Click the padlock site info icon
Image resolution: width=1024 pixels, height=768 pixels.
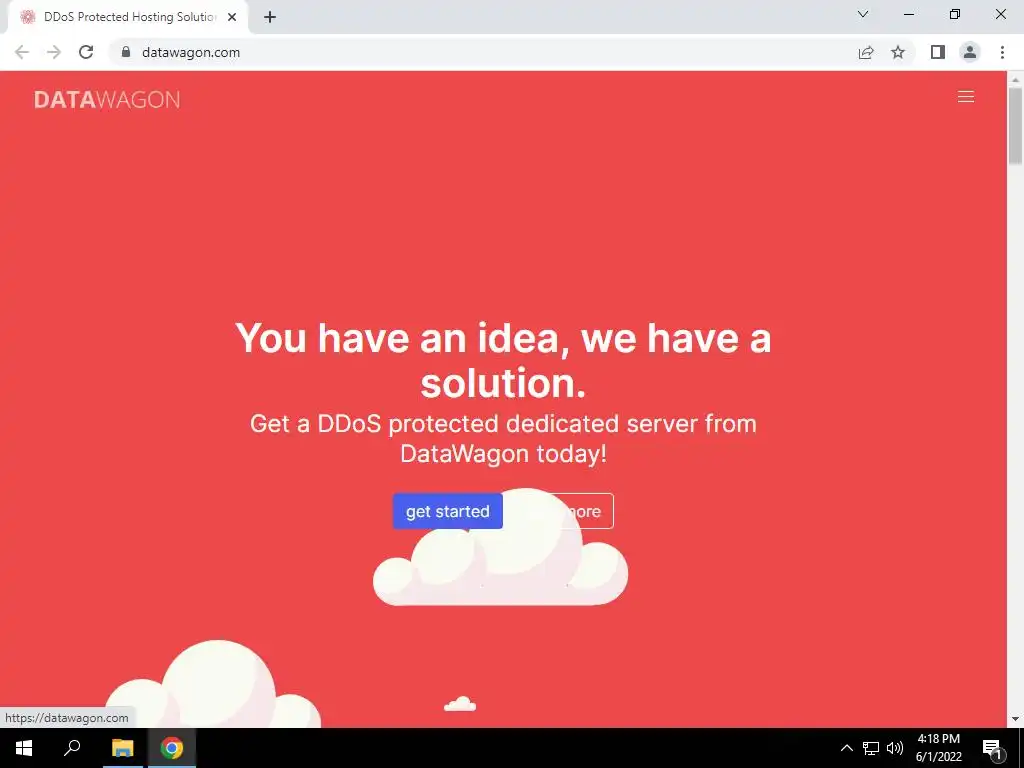click(126, 52)
